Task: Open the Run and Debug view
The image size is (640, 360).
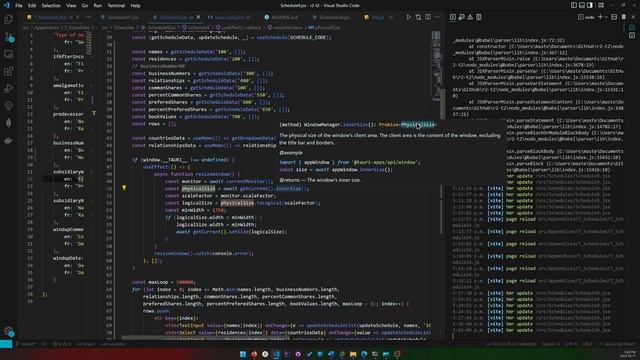Action: [9, 89]
